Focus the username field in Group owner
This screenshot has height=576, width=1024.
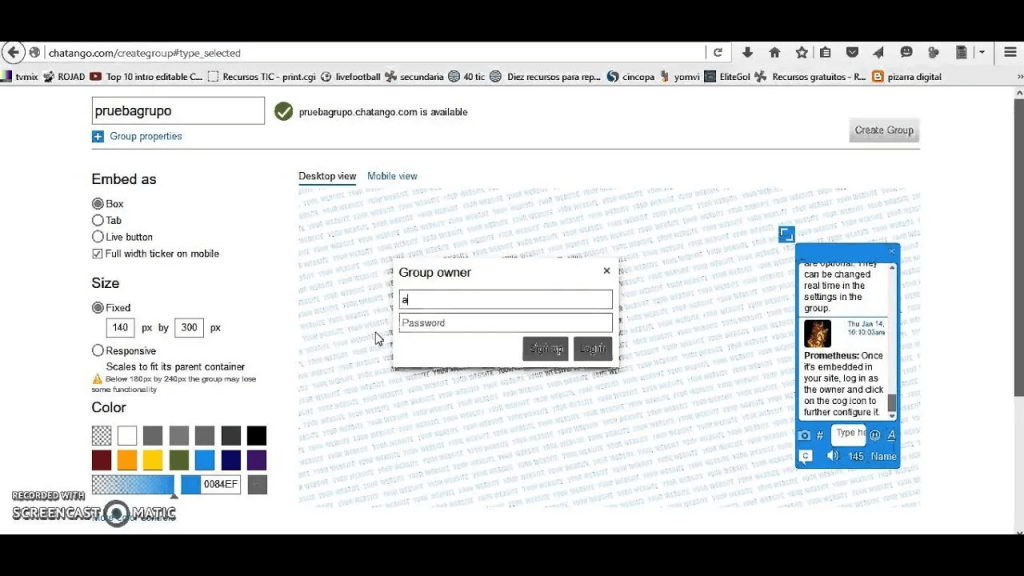(x=506, y=300)
